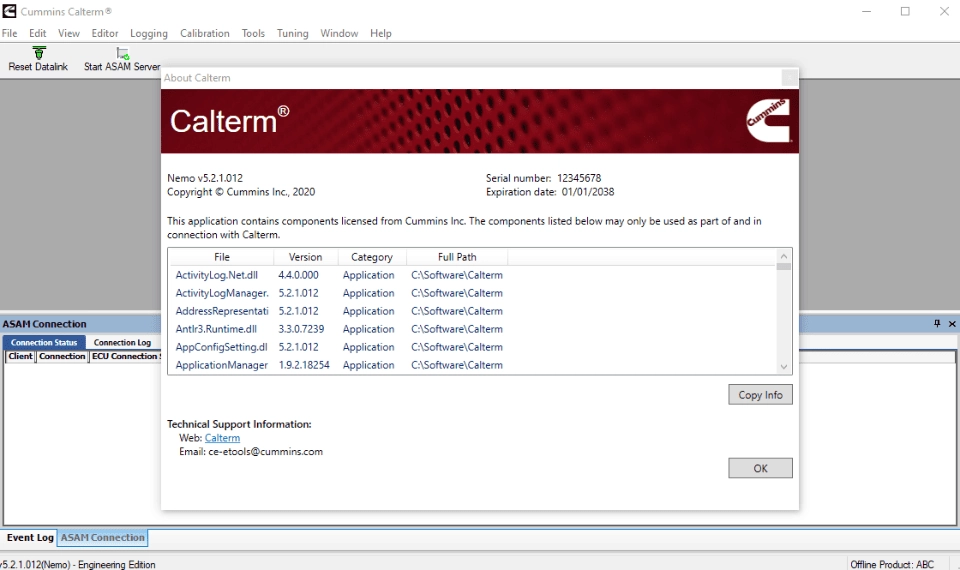Click the Client column header

tap(21, 356)
